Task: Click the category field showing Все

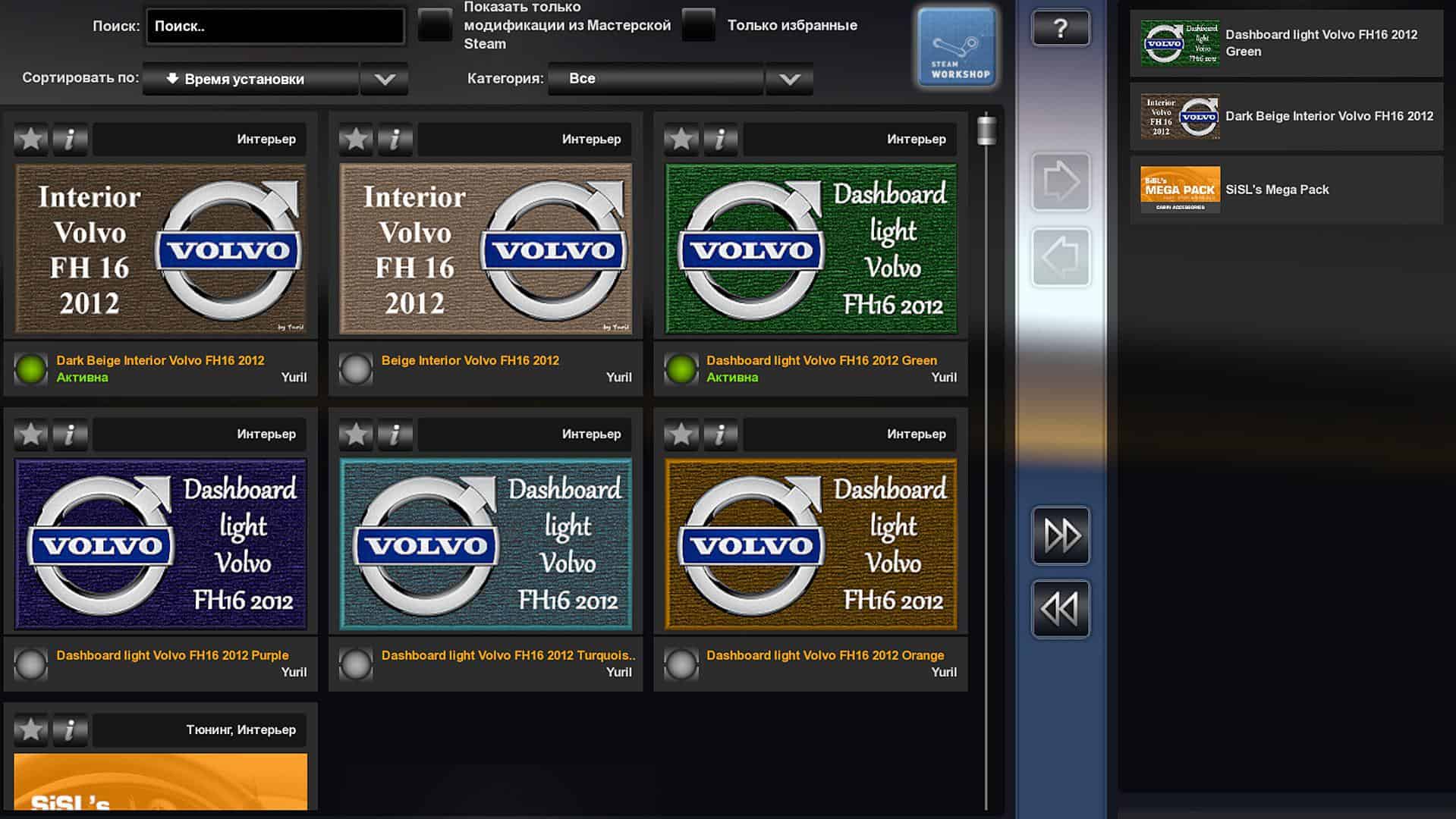Action: point(656,79)
